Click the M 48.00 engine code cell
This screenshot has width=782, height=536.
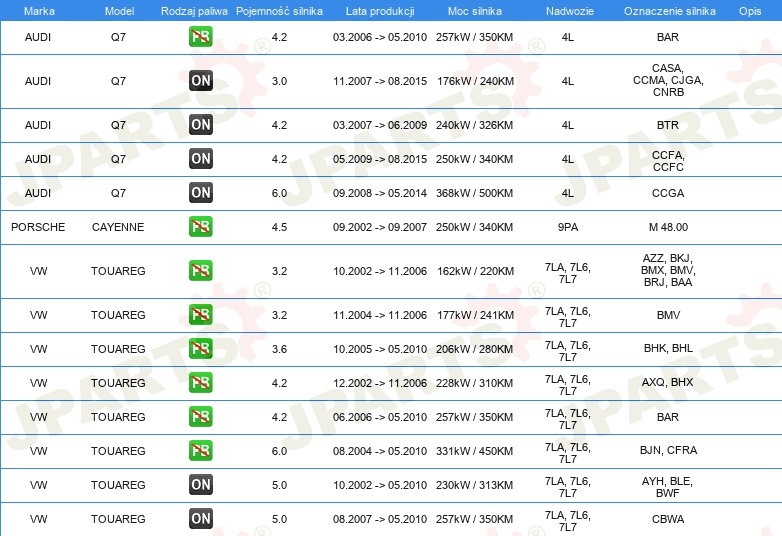tap(667, 227)
